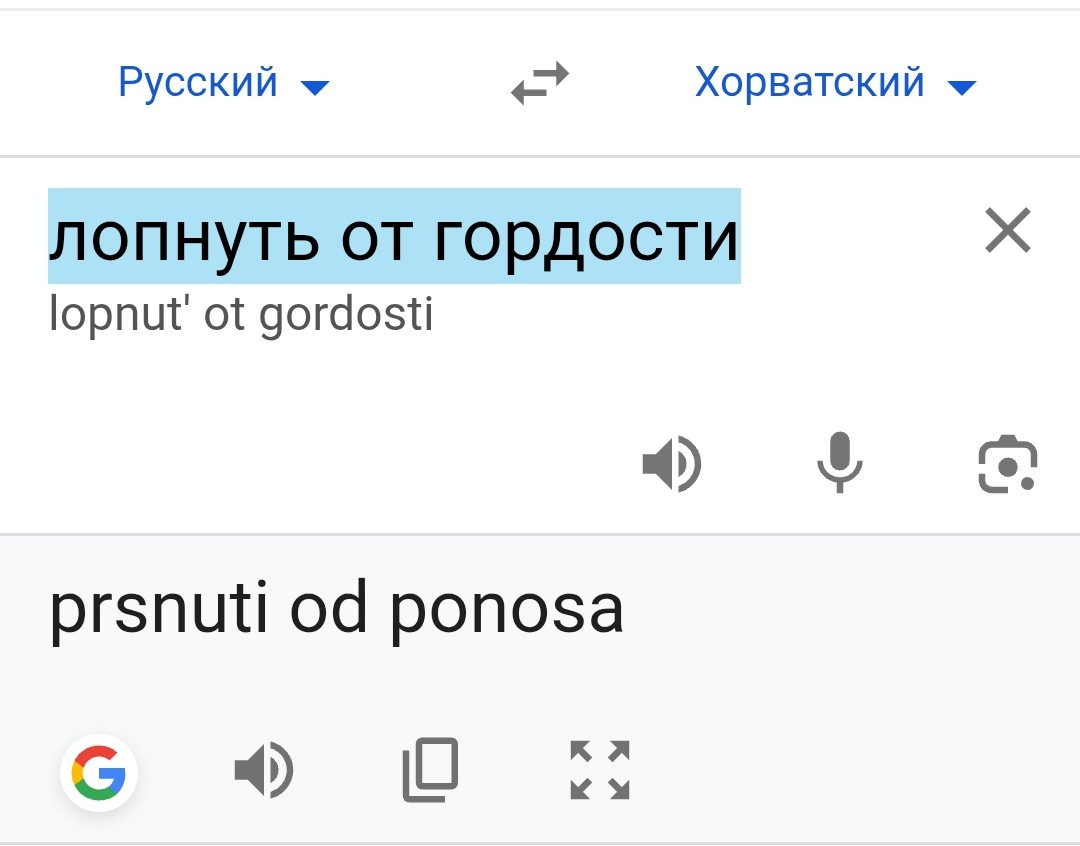Swap the source and target languages
The height and width of the screenshot is (846, 1080).
tap(540, 83)
